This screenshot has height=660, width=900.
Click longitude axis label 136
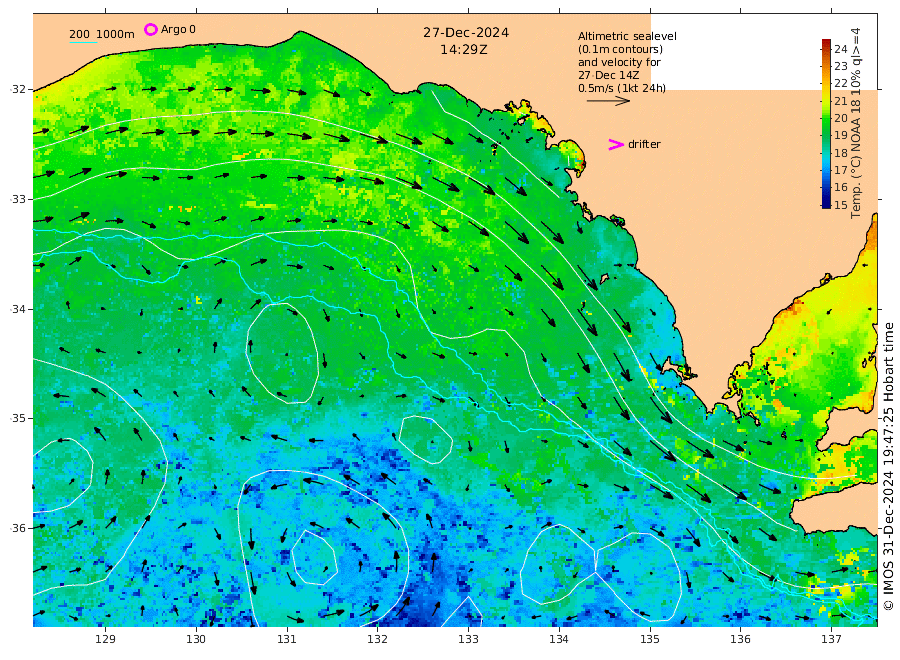click(x=740, y=639)
